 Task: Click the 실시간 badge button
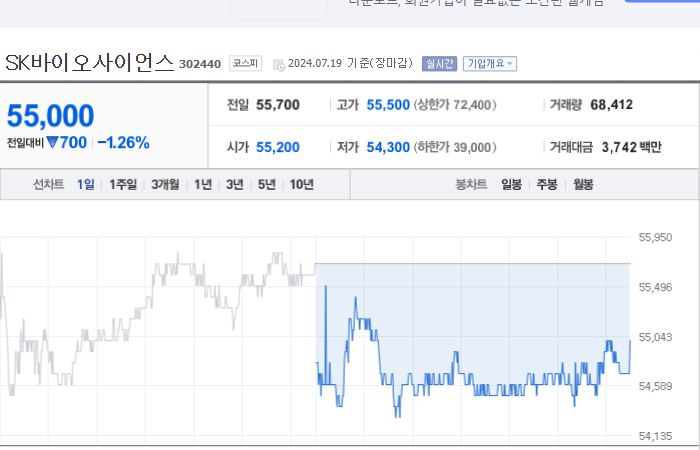[439, 64]
